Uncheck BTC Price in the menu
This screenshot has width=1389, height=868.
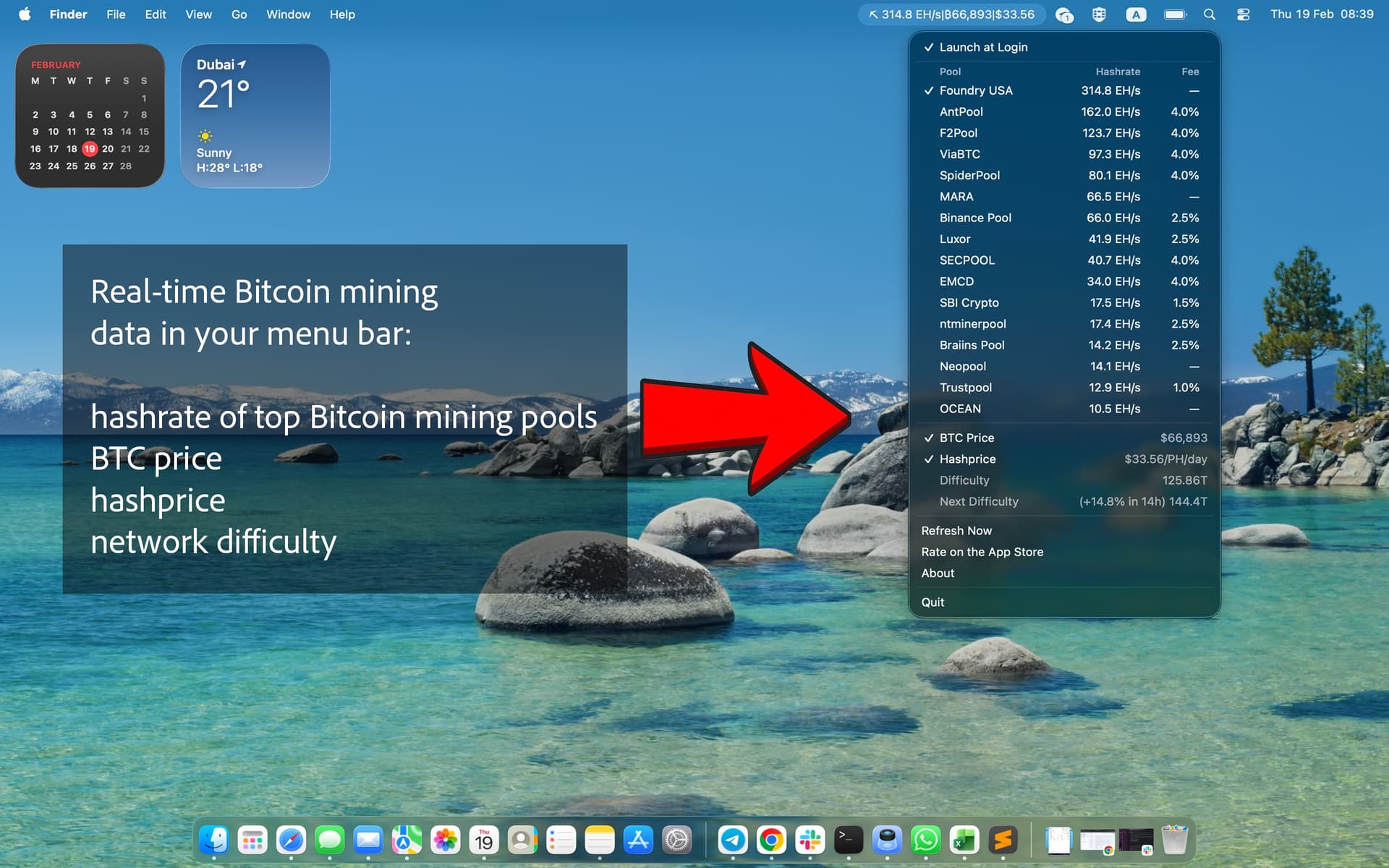(966, 438)
